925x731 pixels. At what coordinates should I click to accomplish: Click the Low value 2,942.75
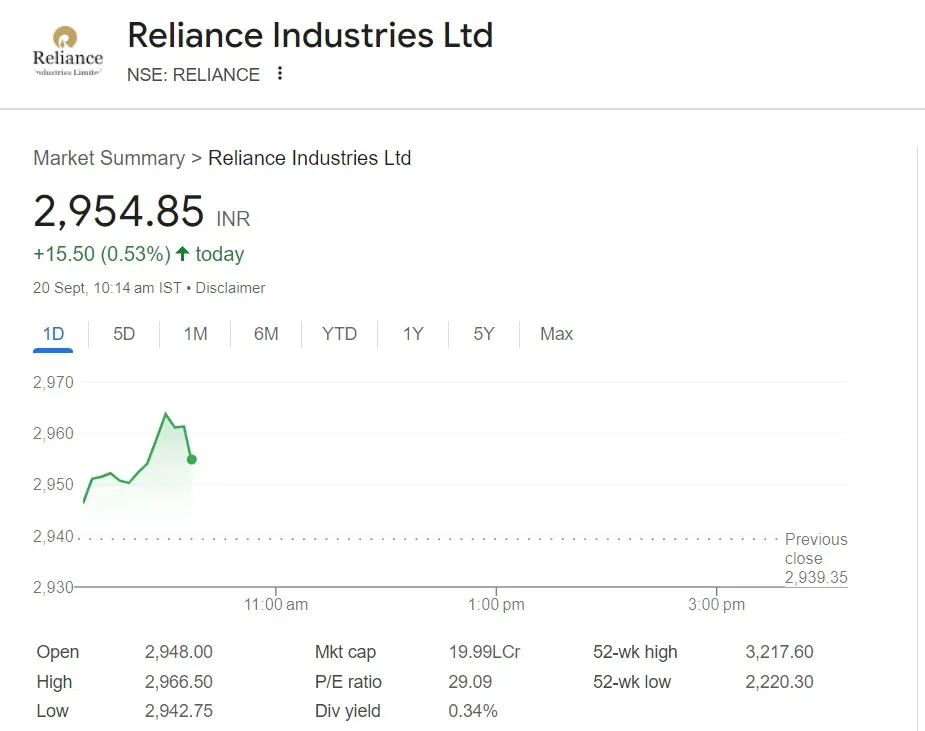point(179,711)
